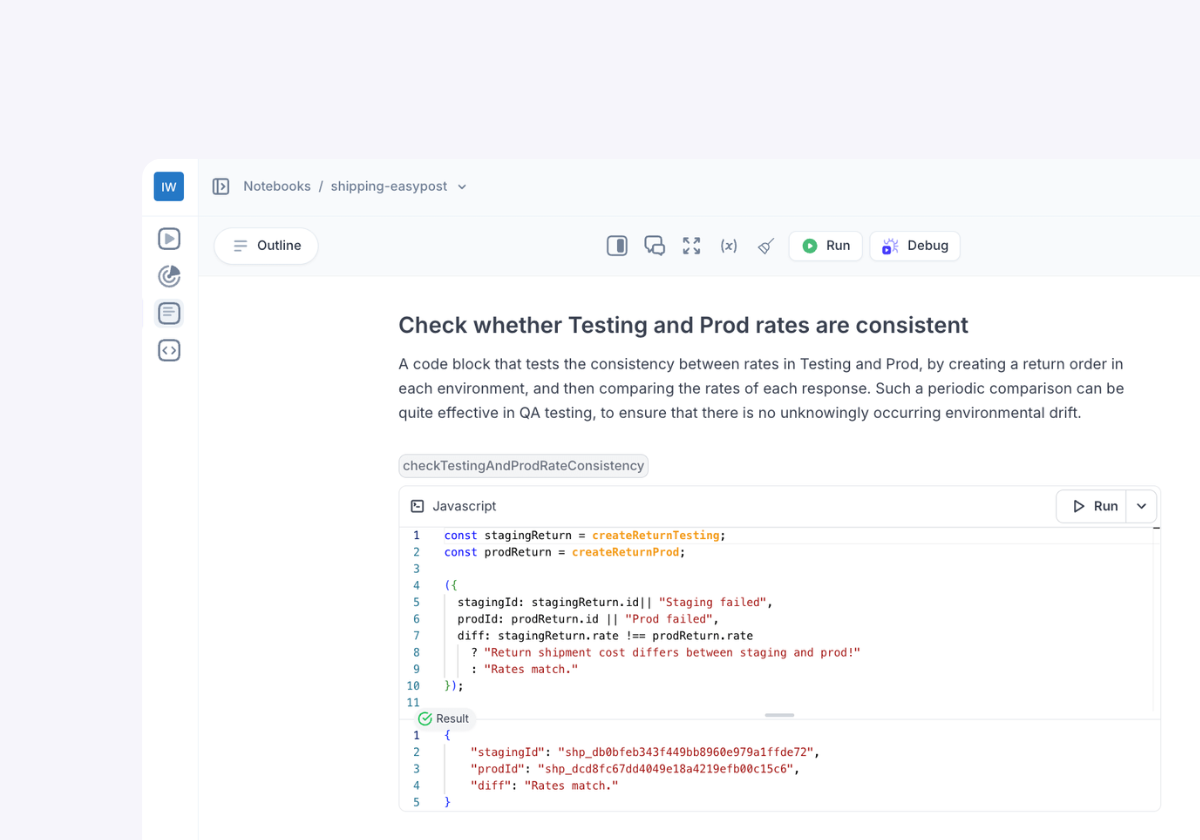
Task: Open the analytics pie chart sidebar icon
Action: coord(169,276)
